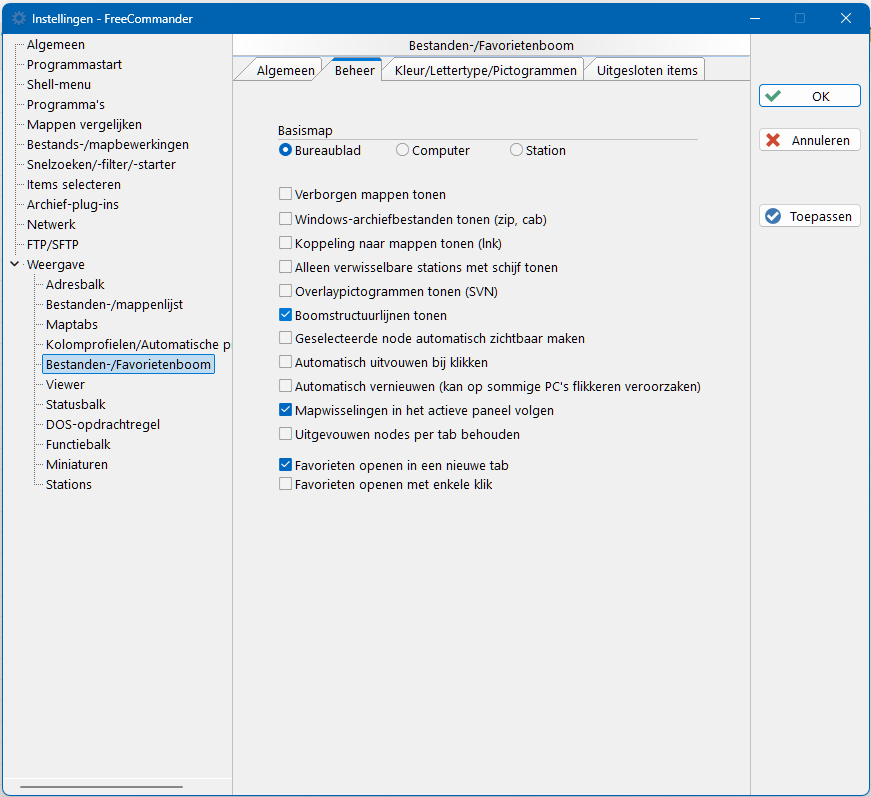The height and width of the screenshot is (797, 871).
Task: Click the horizontal scrollbar of the settings tree
Action: click(101, 786)
